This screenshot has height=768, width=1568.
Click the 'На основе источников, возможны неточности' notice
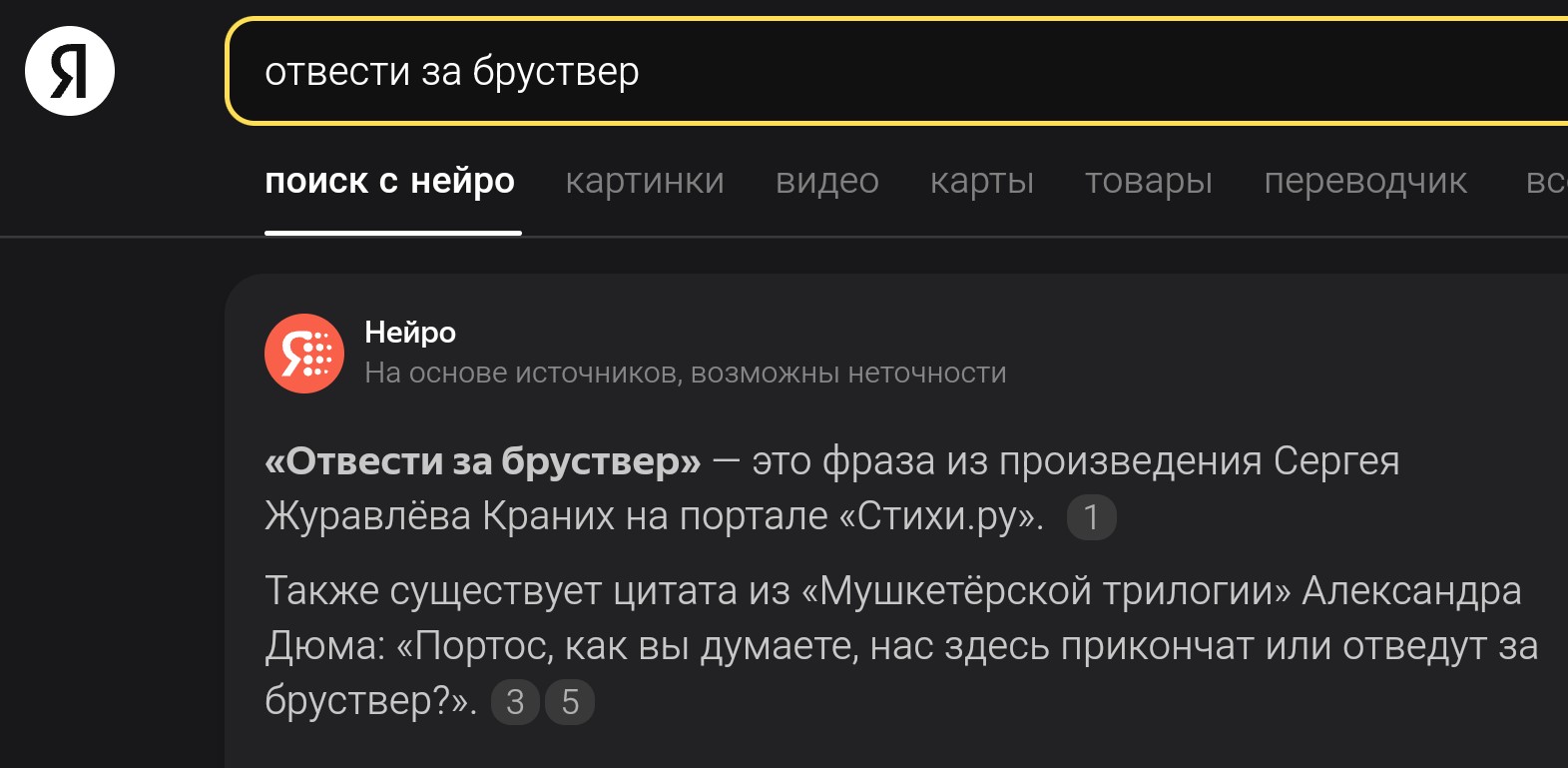pyautogui.click(x=685, y=373)
